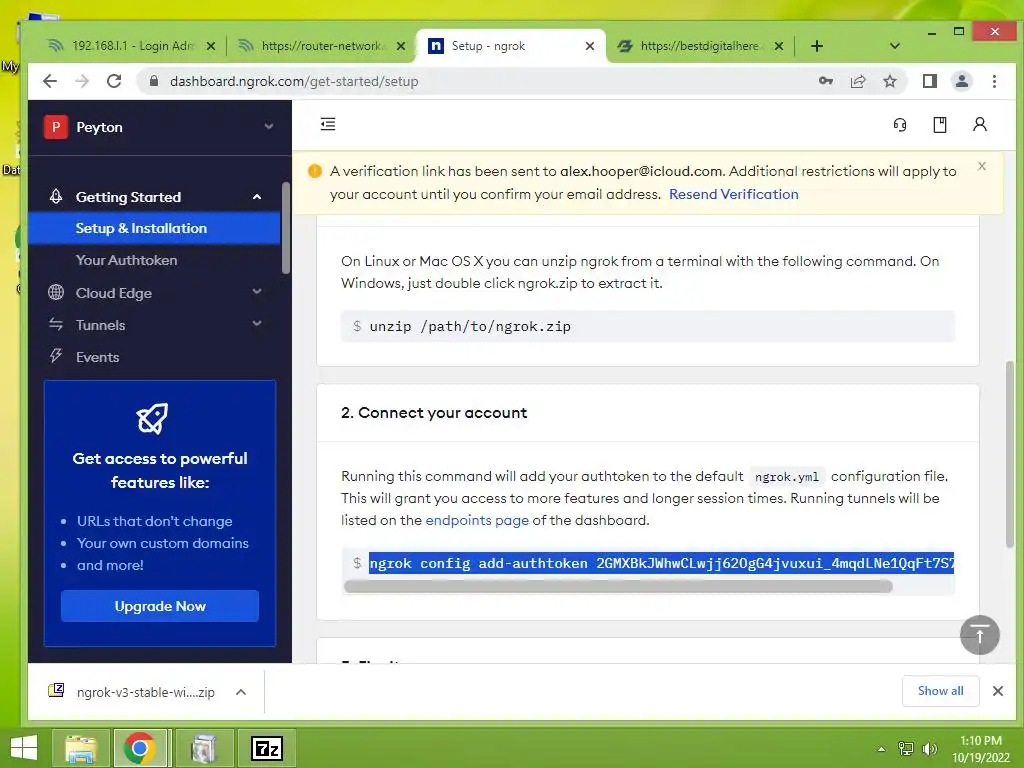Click the taskbar clock 1:10 PM

980,741
